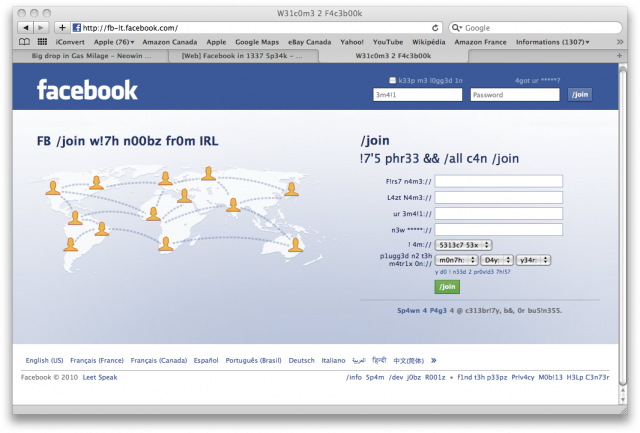Click the facebook logo
Viewport: 640px width, 433px height.
tap(87, 90)
